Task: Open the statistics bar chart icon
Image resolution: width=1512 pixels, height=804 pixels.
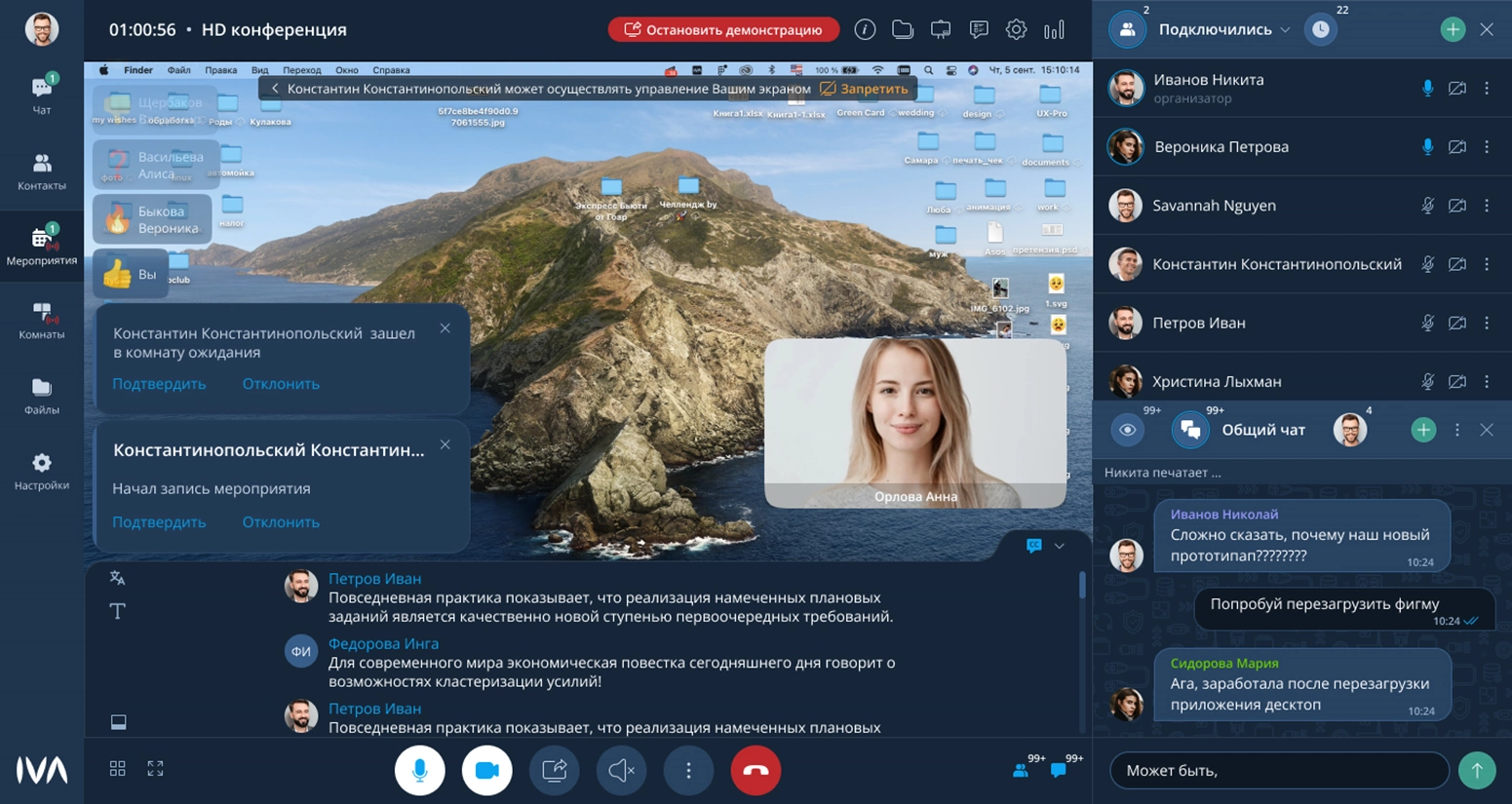Action: (1054, 30)
